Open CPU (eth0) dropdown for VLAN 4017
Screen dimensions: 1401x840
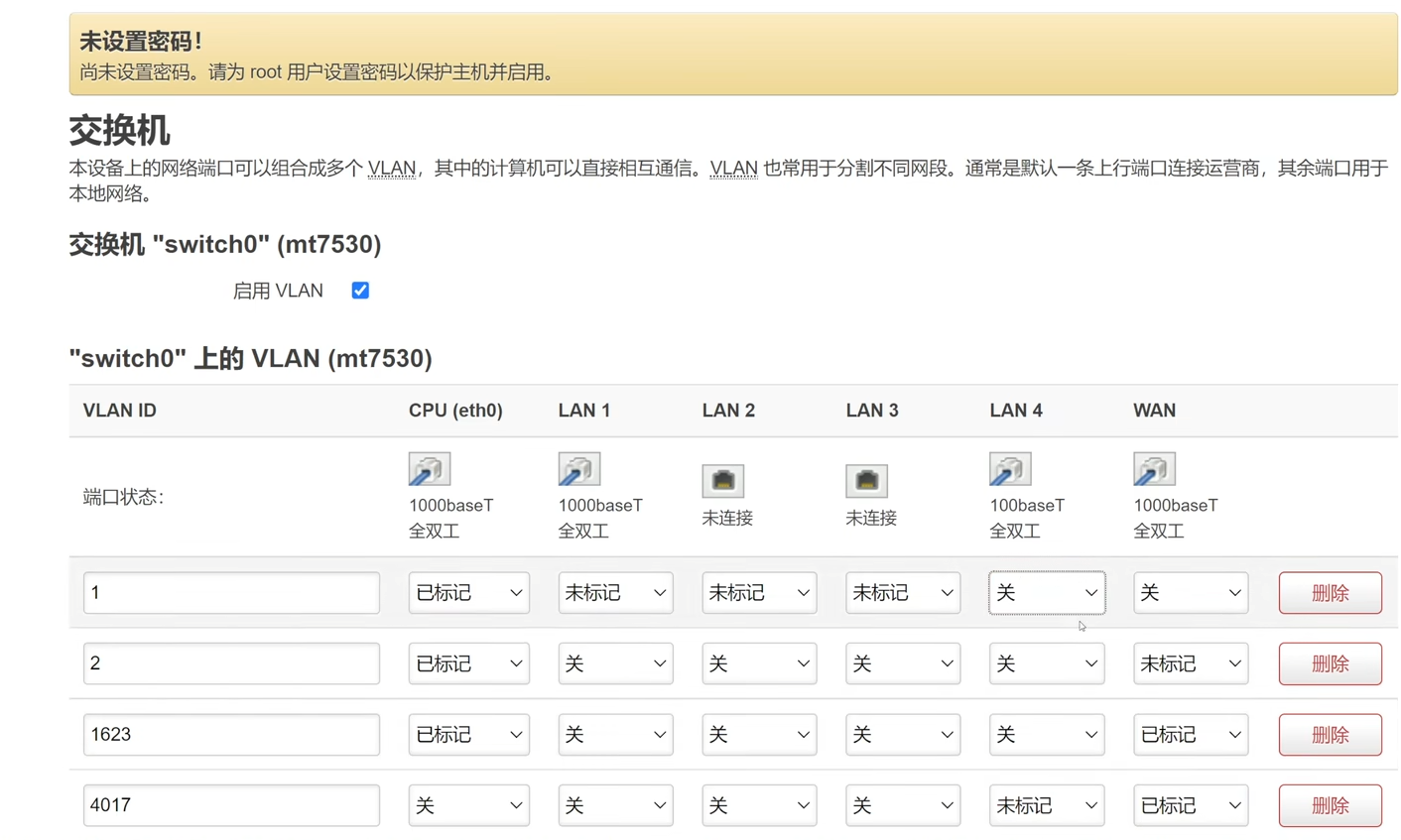[x=469, y=805]
